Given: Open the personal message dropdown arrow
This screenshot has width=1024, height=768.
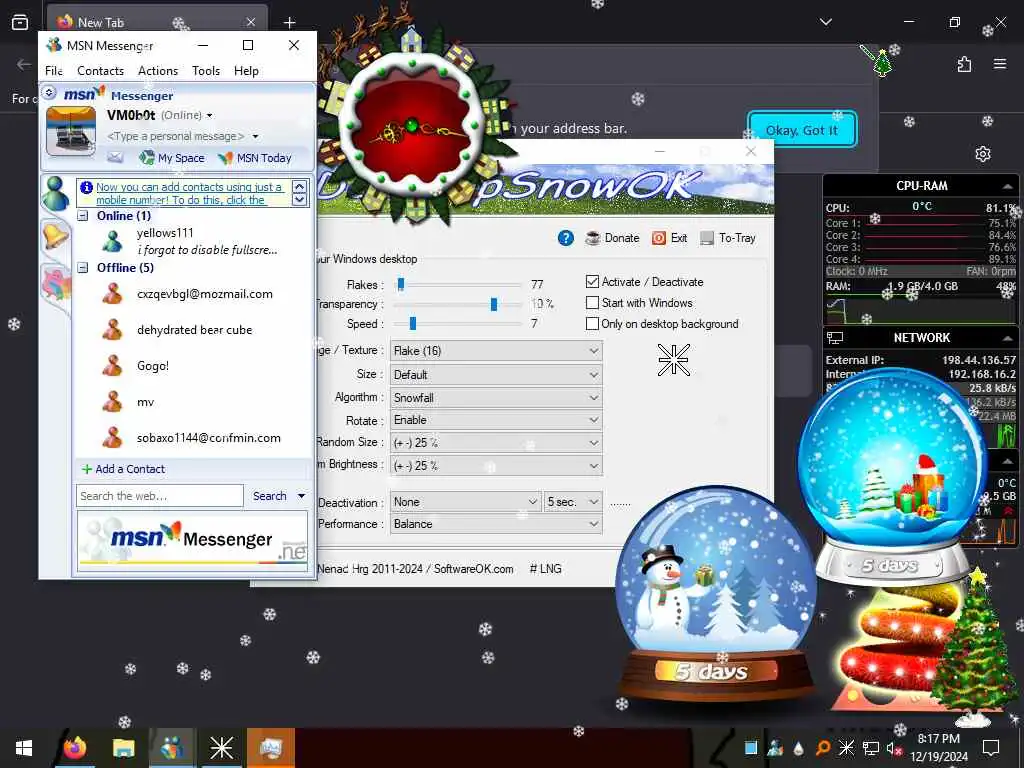Looking at the screenshot, I should [x=255, y=136].
